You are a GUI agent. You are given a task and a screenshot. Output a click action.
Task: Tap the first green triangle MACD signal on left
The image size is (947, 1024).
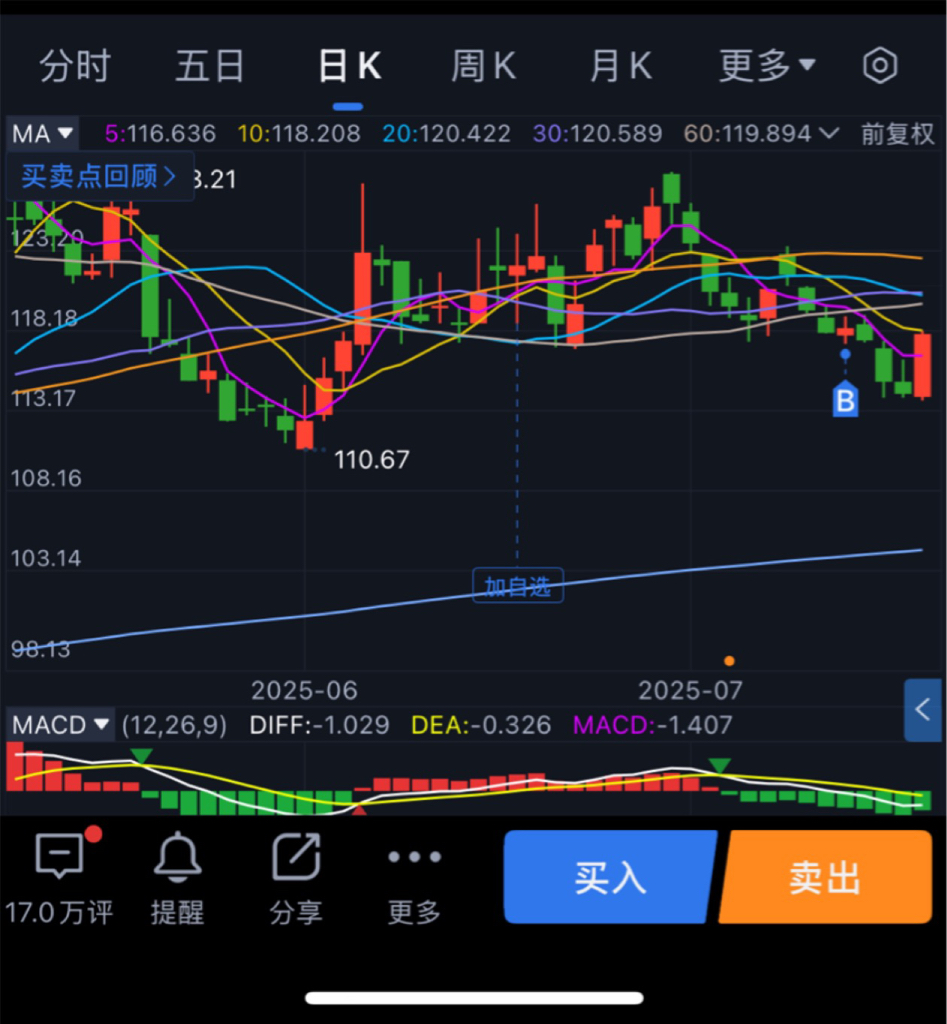click(141, 756)
